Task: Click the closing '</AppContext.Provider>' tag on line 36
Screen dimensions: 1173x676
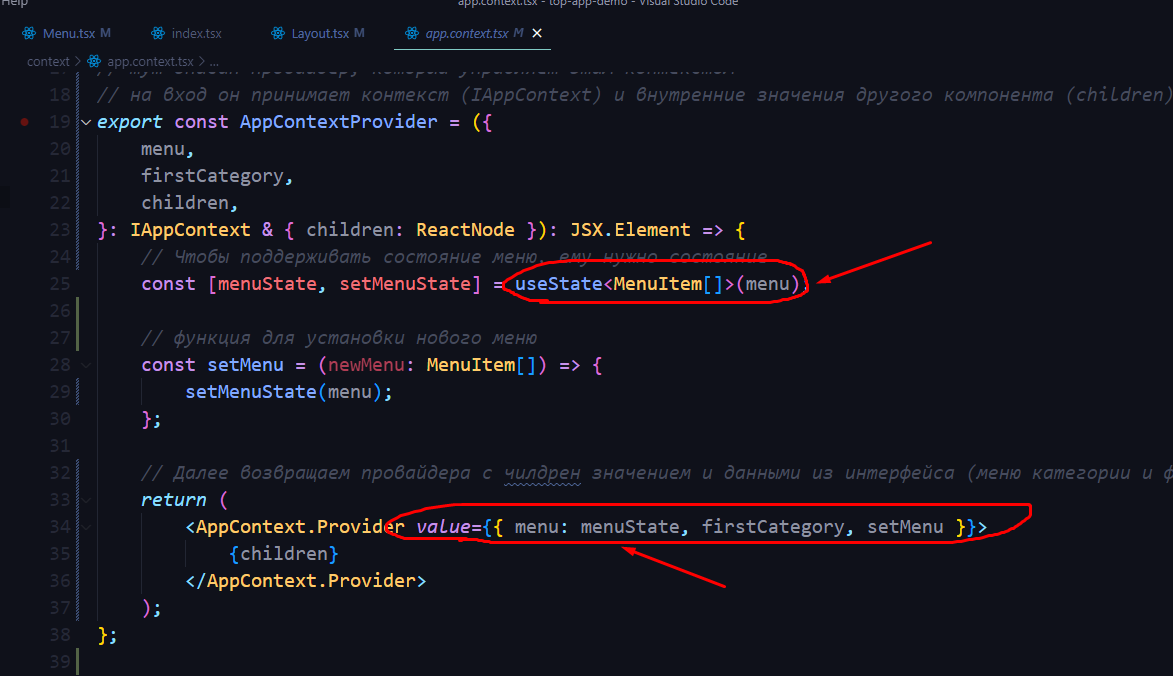Action: click(306, 580)
